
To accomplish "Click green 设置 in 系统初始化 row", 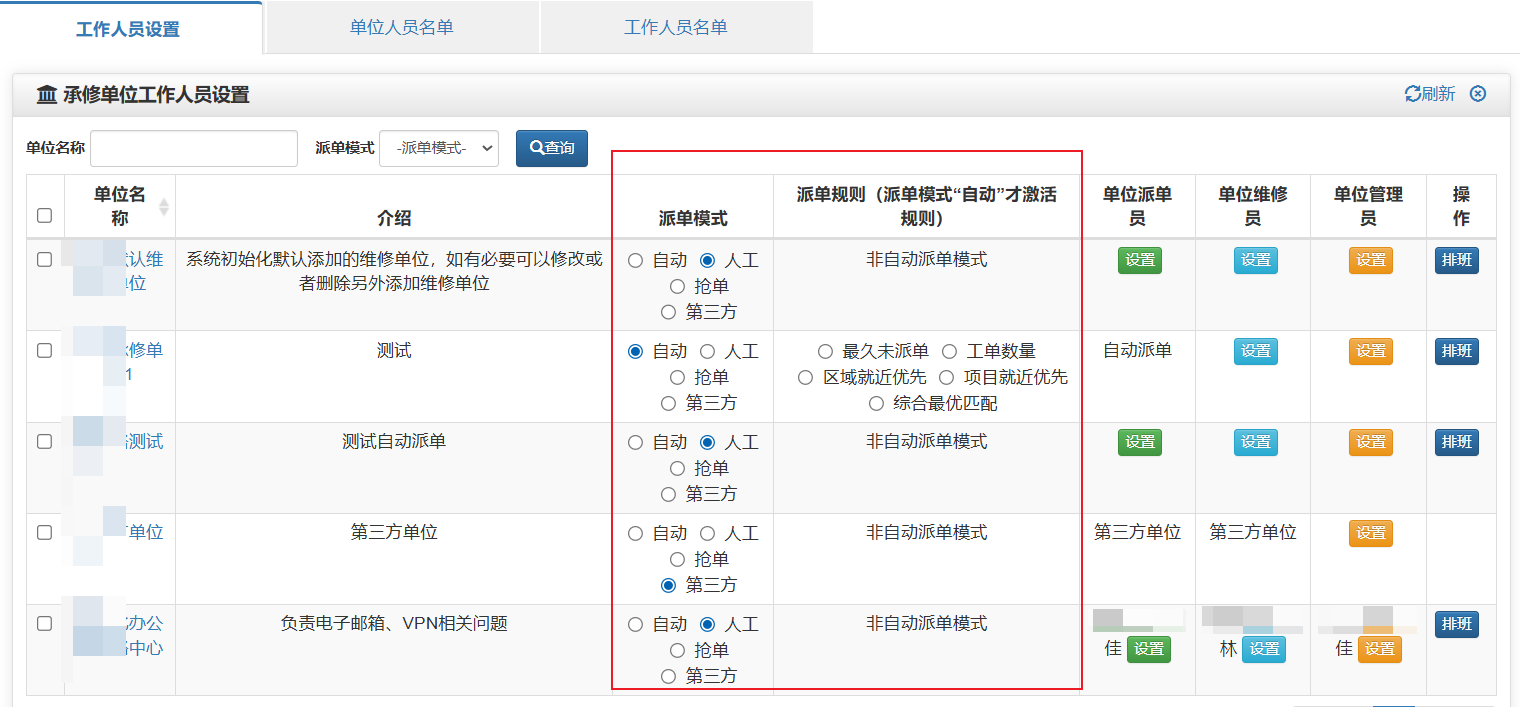I will [x=1140, y=260].
